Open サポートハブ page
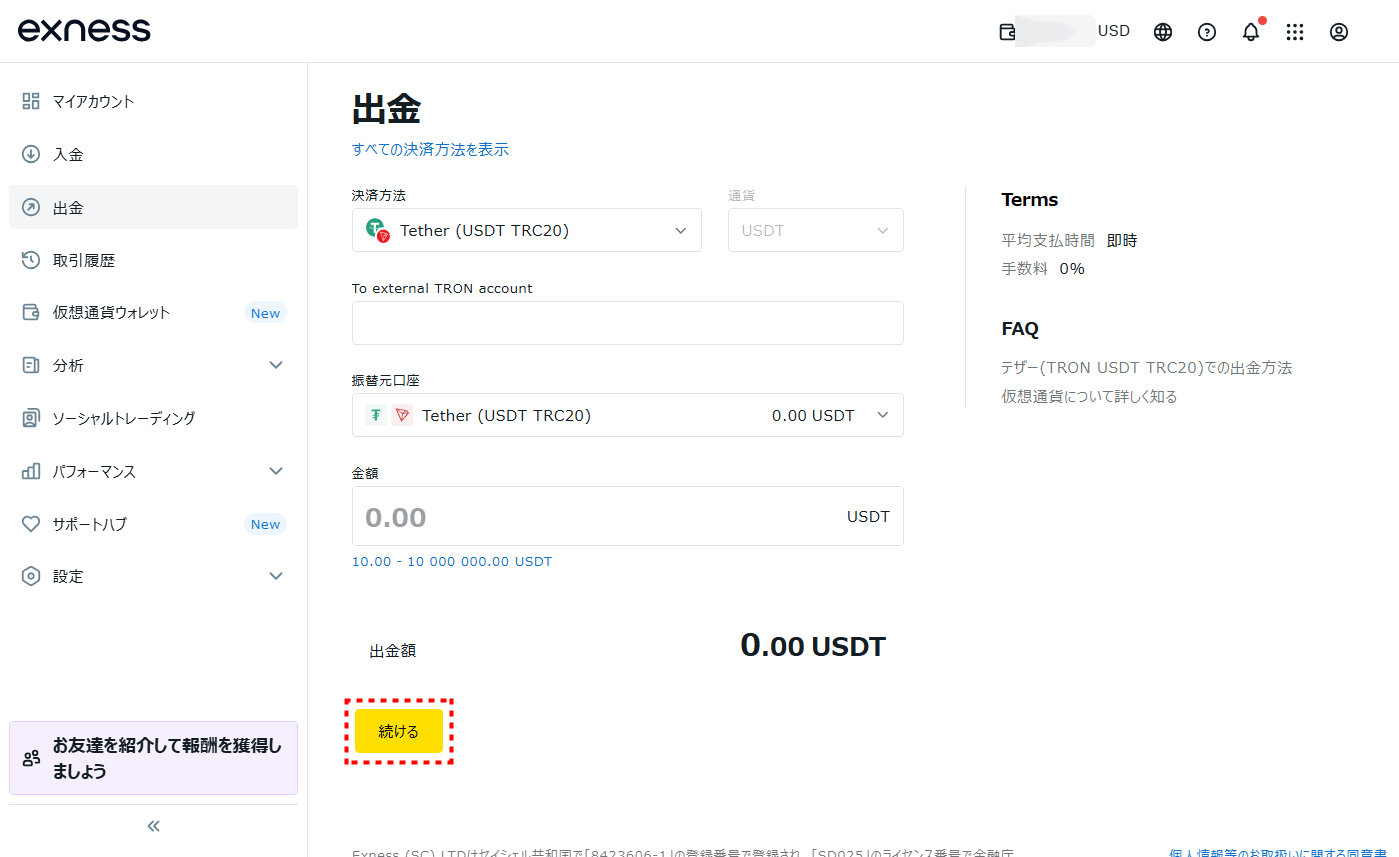This screenshot has height=857, width=1399. coord(154,524)
